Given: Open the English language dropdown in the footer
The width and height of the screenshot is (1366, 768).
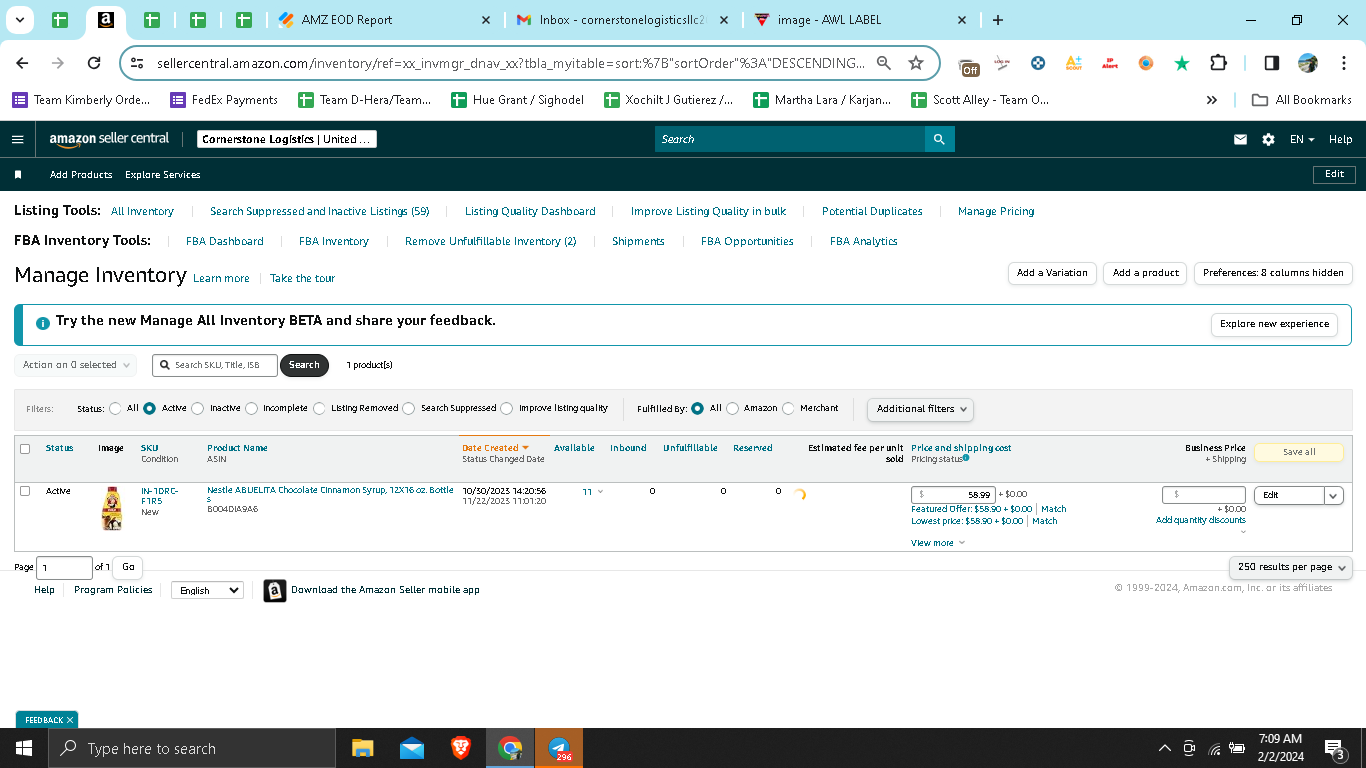Looking at the screenshot, I should [207, 591].
